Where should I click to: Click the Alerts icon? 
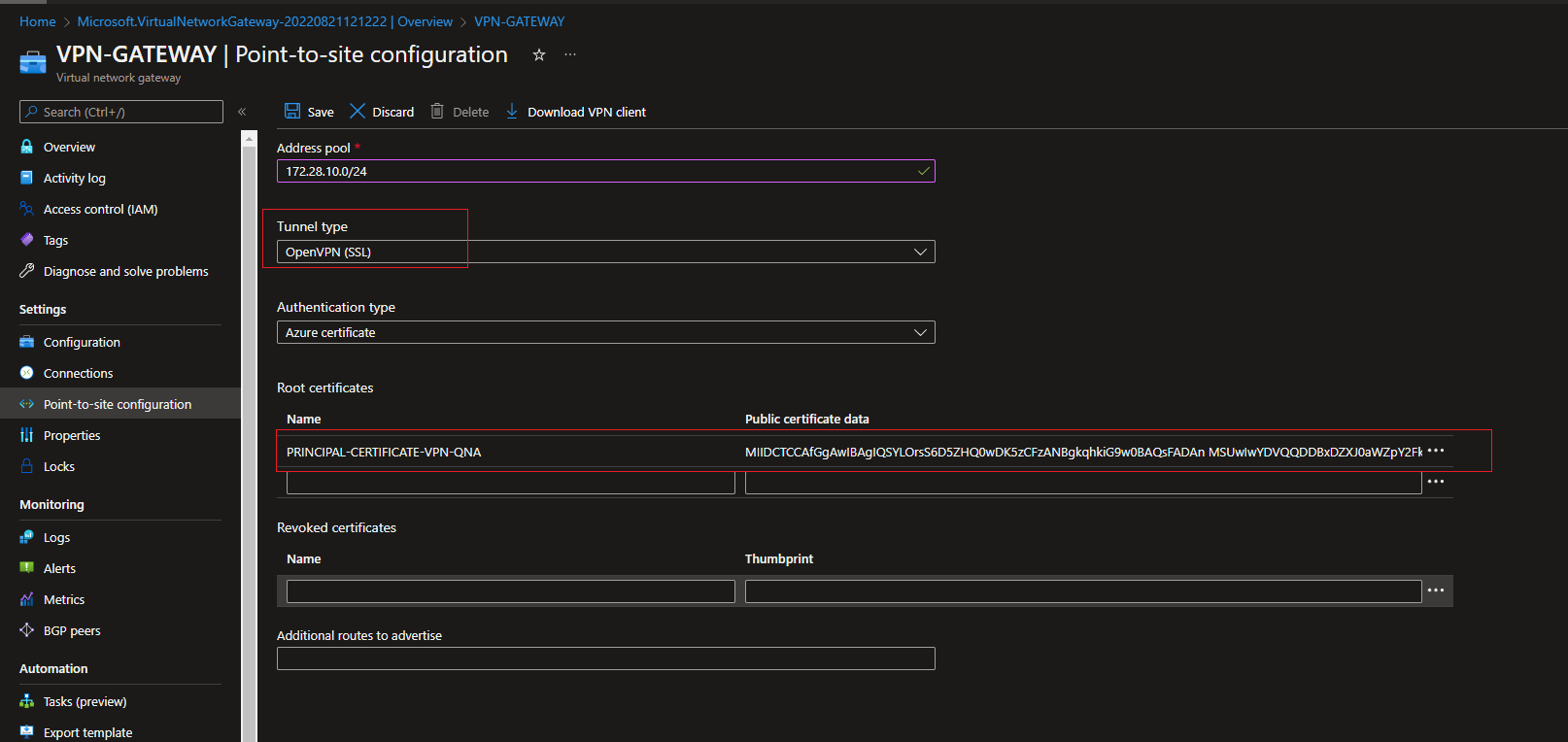coord(27,568)
